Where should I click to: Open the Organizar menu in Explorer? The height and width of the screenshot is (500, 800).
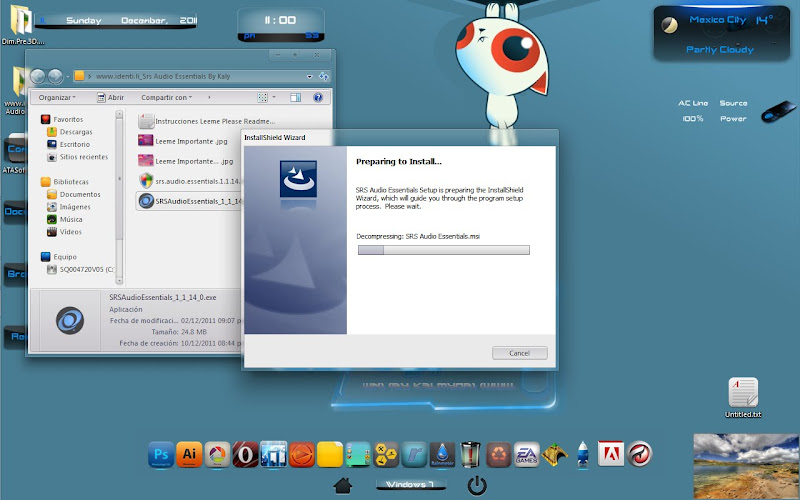click(x=57, y=97)
